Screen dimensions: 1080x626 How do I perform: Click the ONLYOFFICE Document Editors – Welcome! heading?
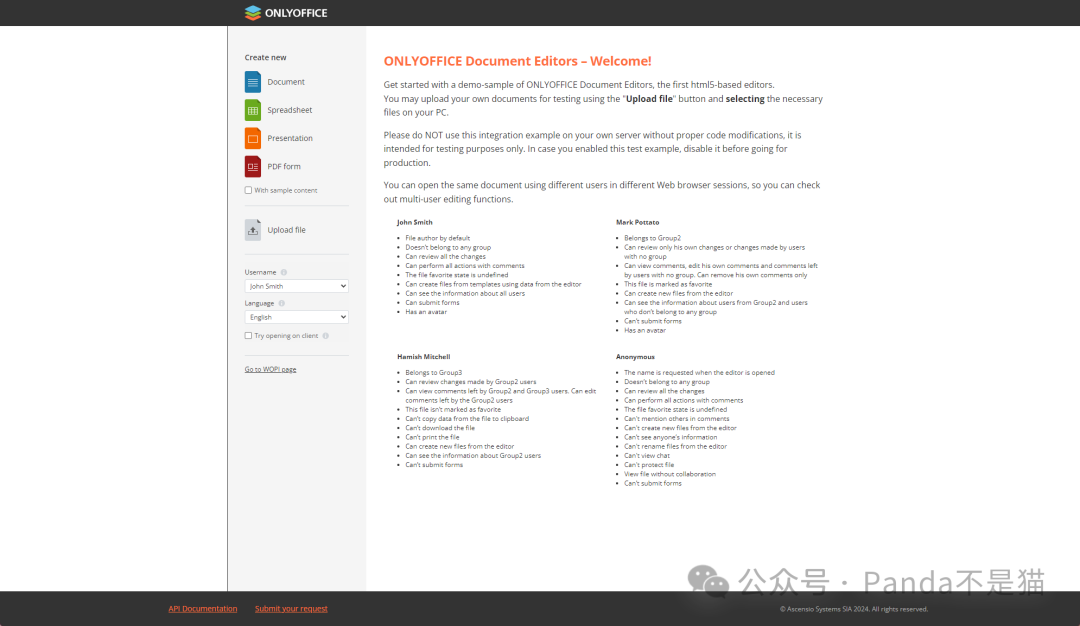(x=517, y=61)
